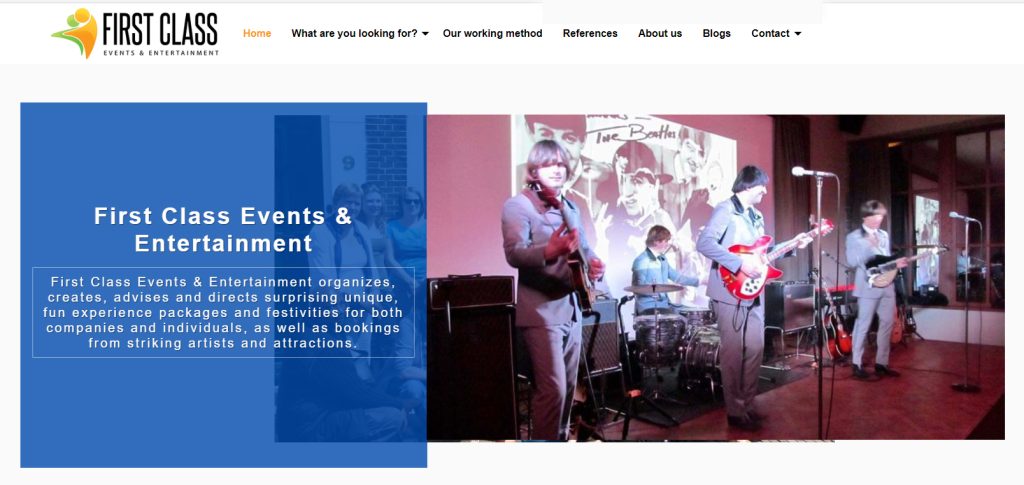Click the bordered description paragraph box

pos(223,312)
